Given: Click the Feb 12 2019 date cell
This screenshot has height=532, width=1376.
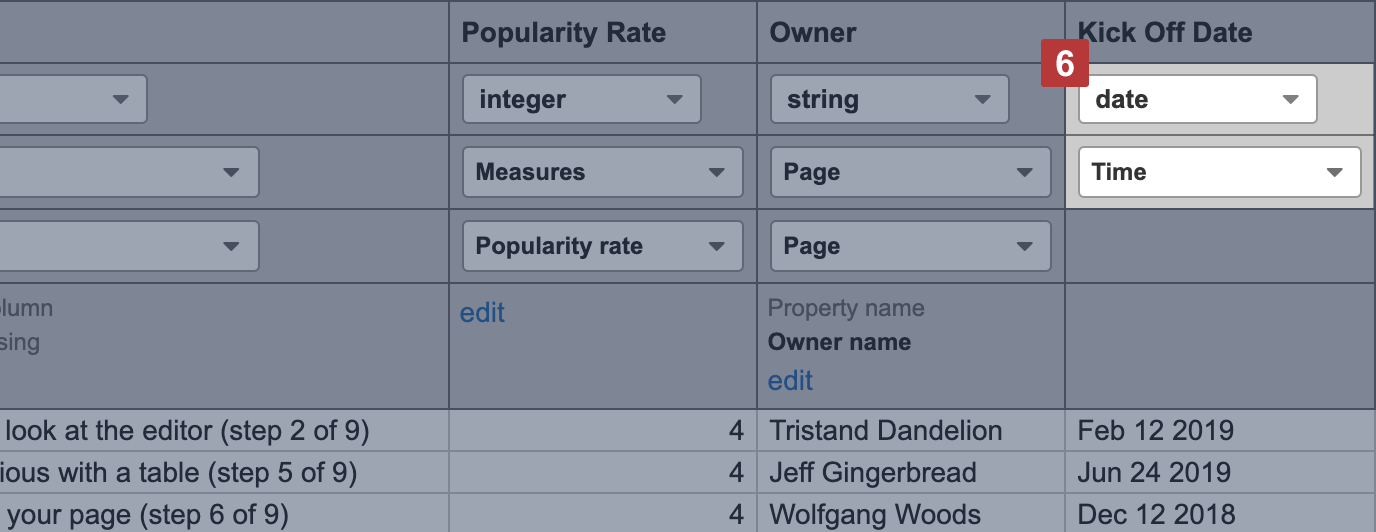Looking at the screenshot, I should 1155,431.
